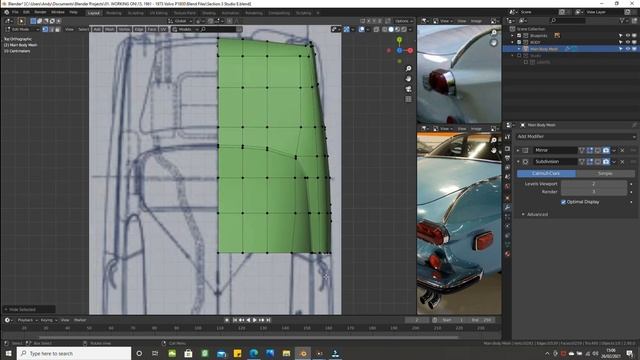Open the Add Modifier dropdown

[576, 136]
